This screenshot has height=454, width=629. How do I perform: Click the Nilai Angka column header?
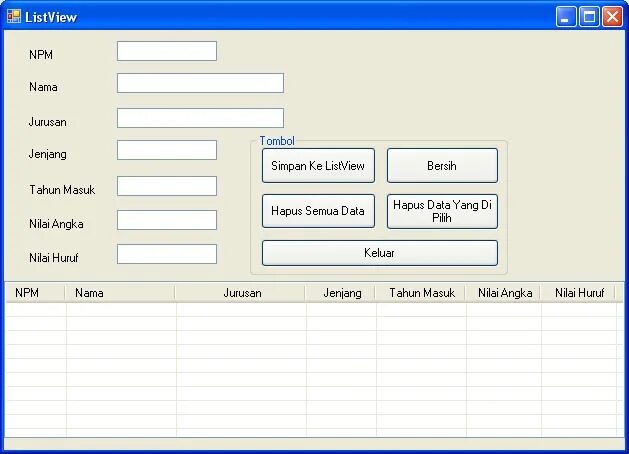pyautogui.click(x=502, y=293)
